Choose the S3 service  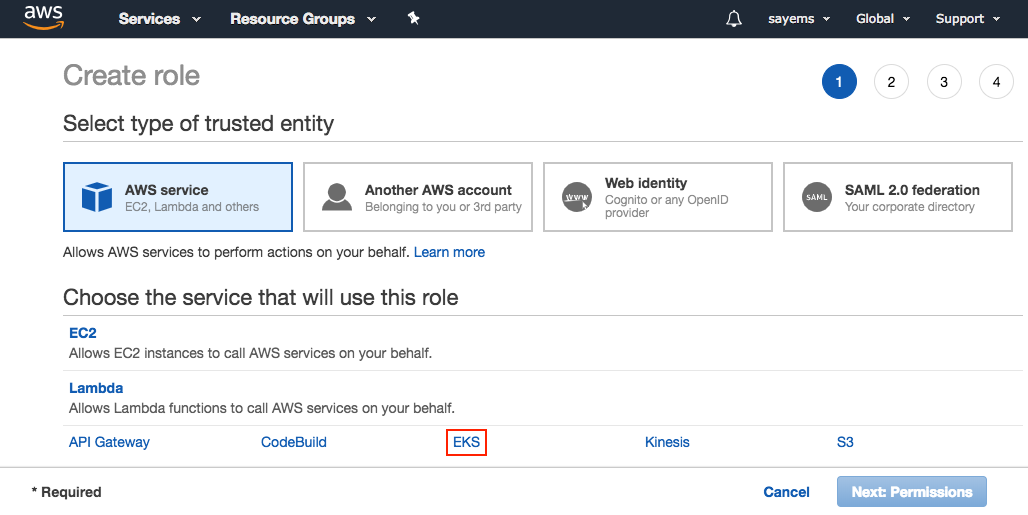pos(845,442)
